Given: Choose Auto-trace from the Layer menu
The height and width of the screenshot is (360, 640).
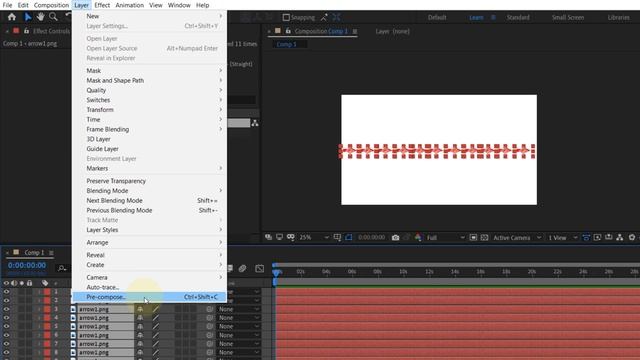Looking at the screenshot, I should [x=149, y=287].
